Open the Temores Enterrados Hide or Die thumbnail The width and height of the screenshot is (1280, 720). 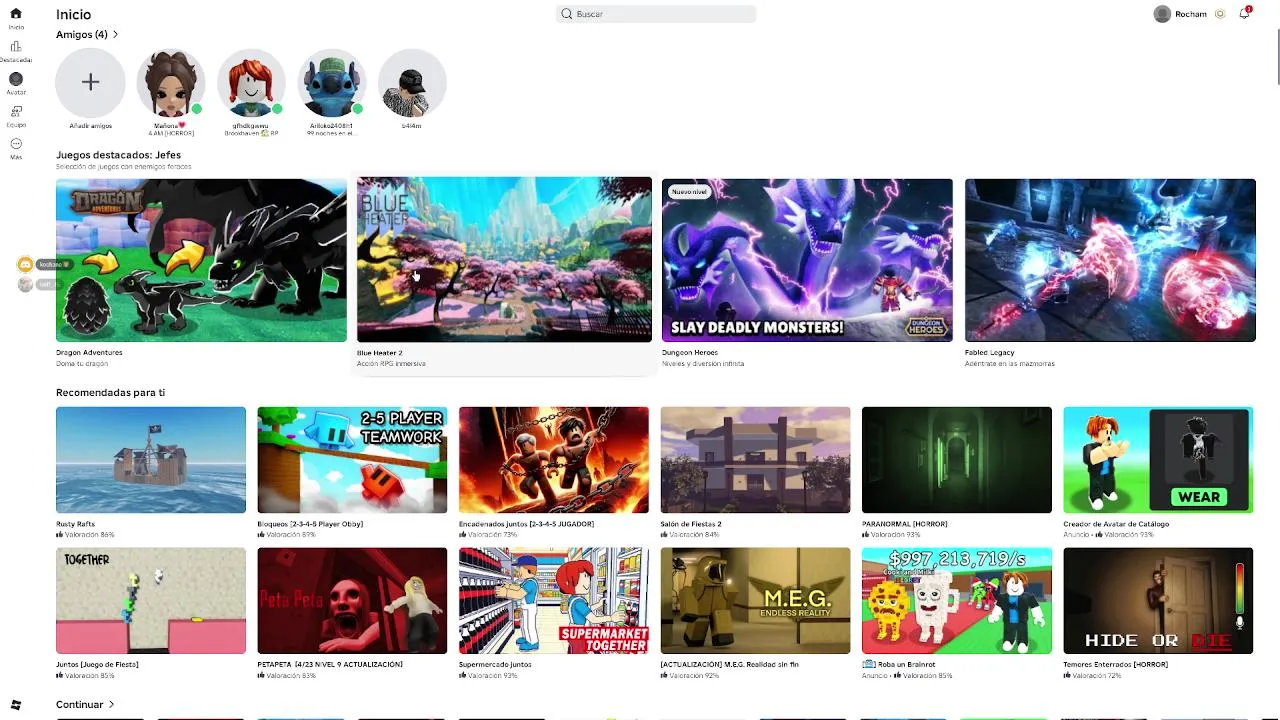[1158, 601]
